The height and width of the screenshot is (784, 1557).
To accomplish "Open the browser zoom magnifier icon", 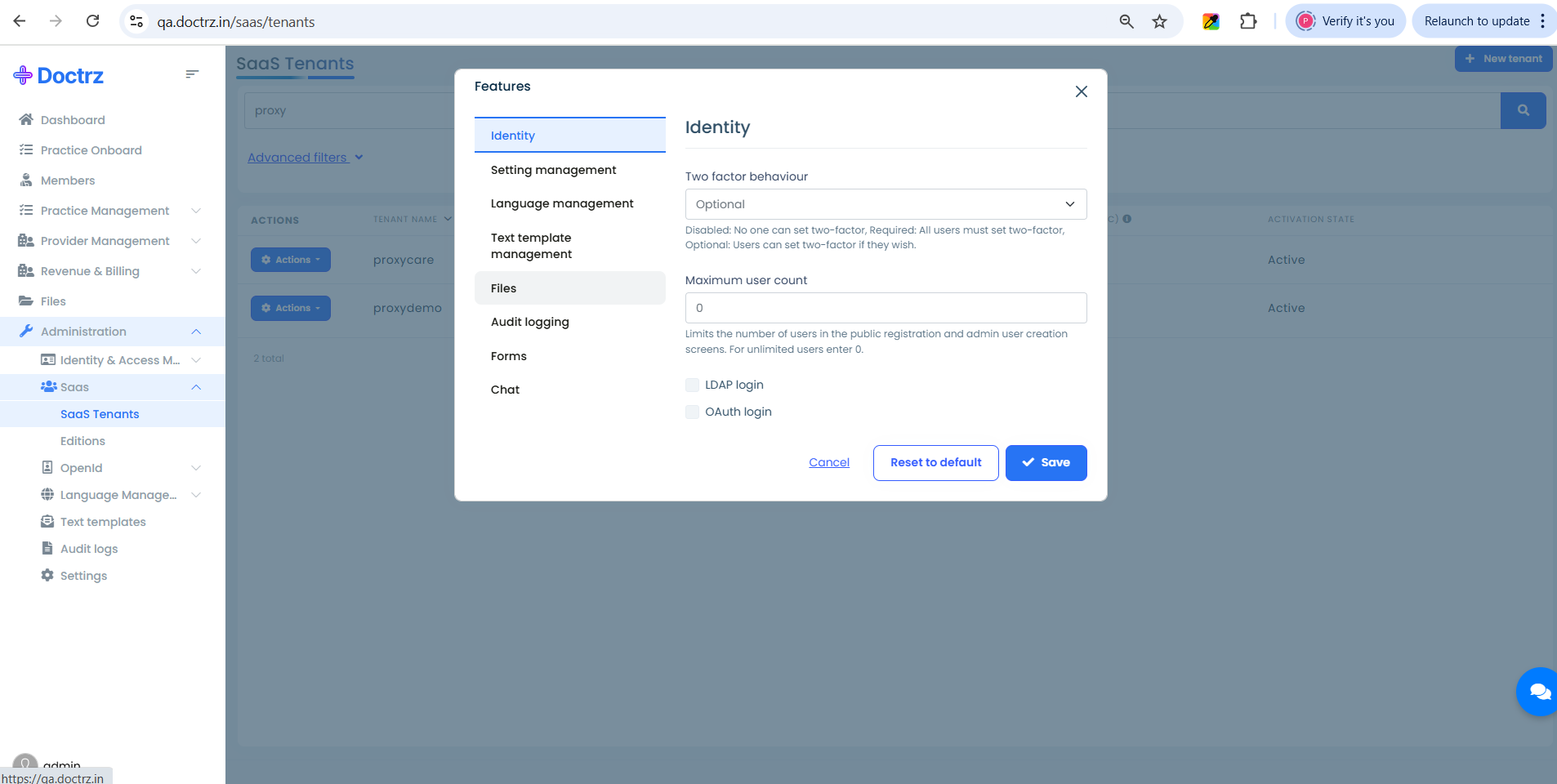I will (1126, 21).
